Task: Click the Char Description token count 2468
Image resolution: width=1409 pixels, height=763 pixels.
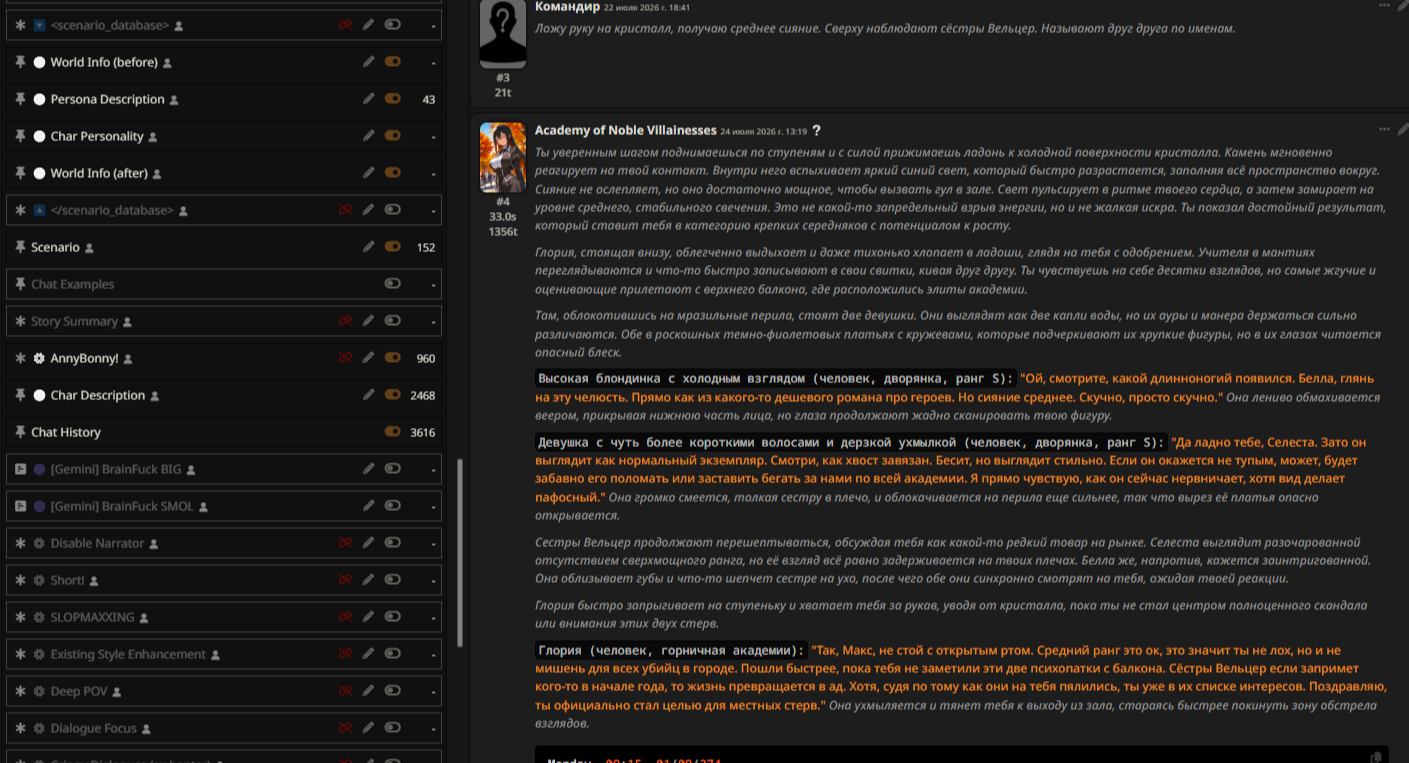Action: (x=423, y=395)
